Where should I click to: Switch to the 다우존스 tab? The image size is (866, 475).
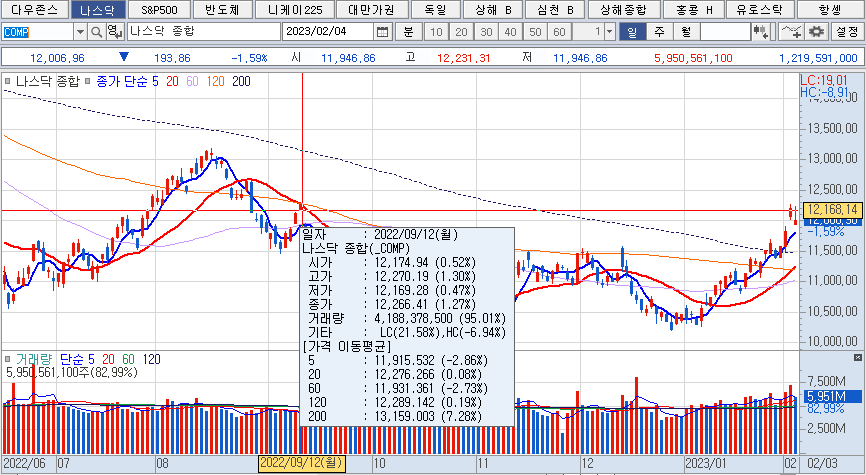[x=36, y=9]
